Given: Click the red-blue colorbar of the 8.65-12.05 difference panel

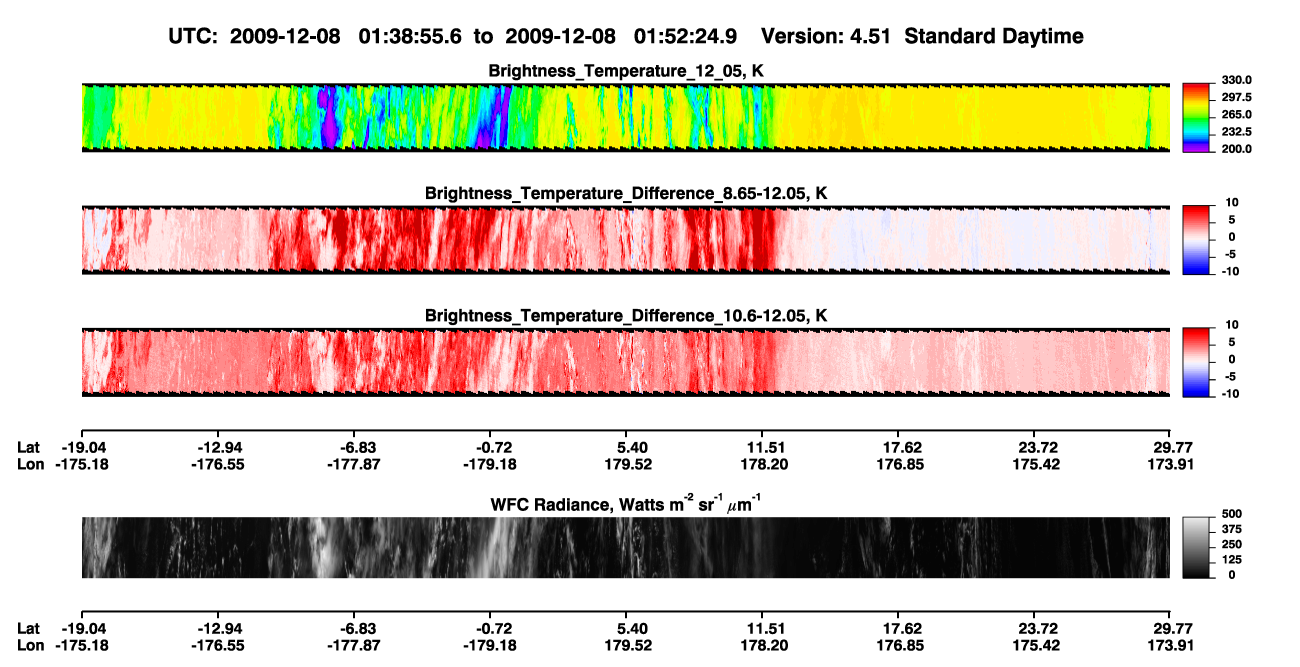Looking at the screenshot, I should (1198, 239).
